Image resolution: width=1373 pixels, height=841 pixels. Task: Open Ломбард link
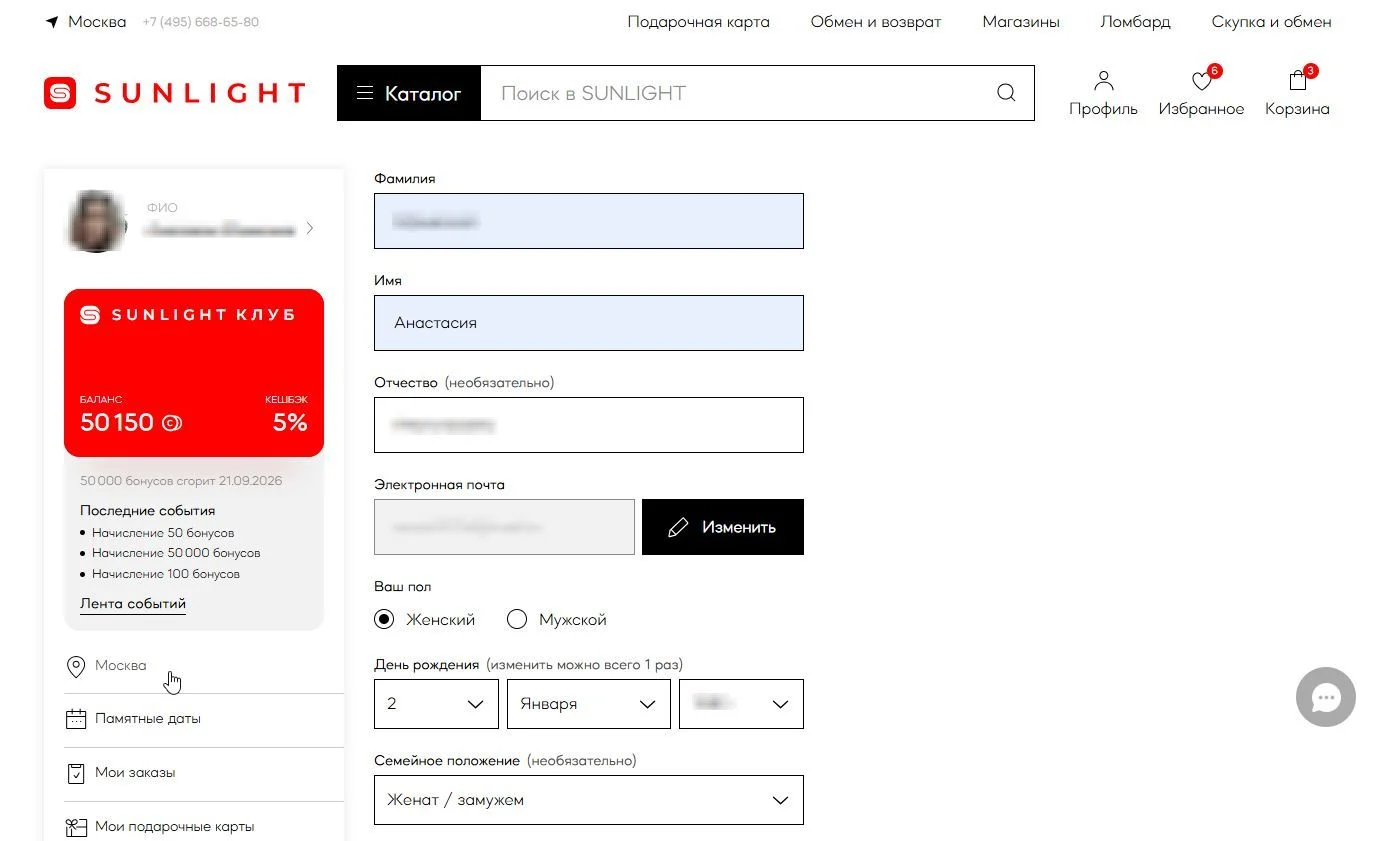coord(1135,21)
